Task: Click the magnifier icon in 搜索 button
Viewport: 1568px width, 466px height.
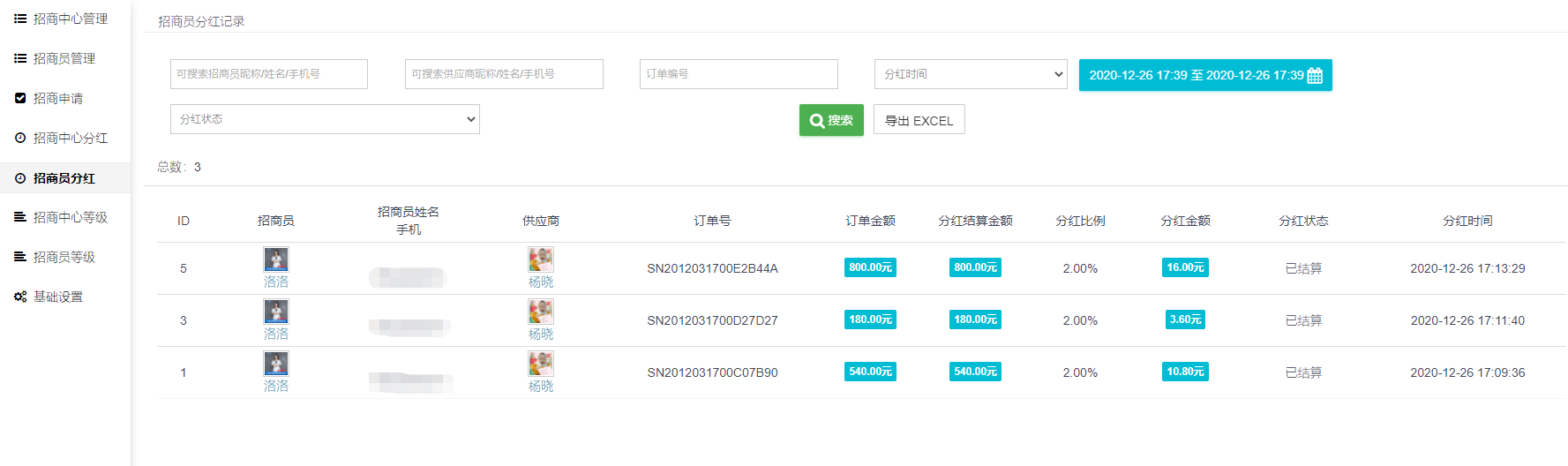Action: (x=817, y=121)
